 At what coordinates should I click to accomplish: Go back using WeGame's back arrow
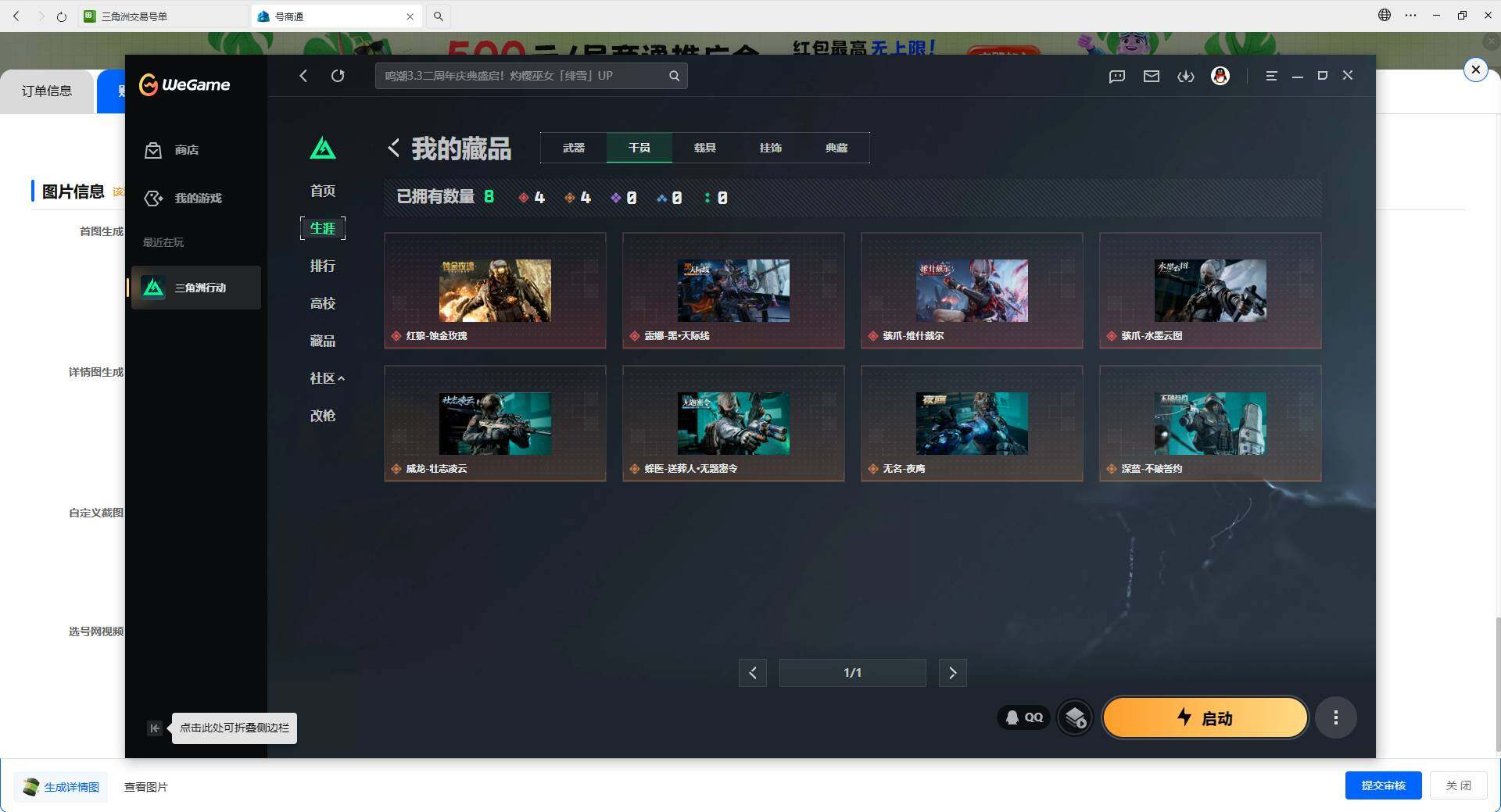(303, 76)
